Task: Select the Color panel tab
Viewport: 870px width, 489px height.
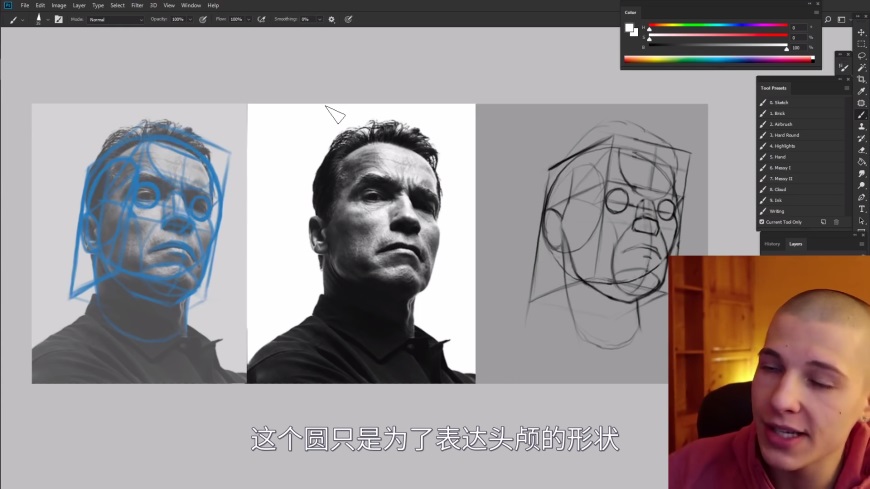Action: point(630,12)
